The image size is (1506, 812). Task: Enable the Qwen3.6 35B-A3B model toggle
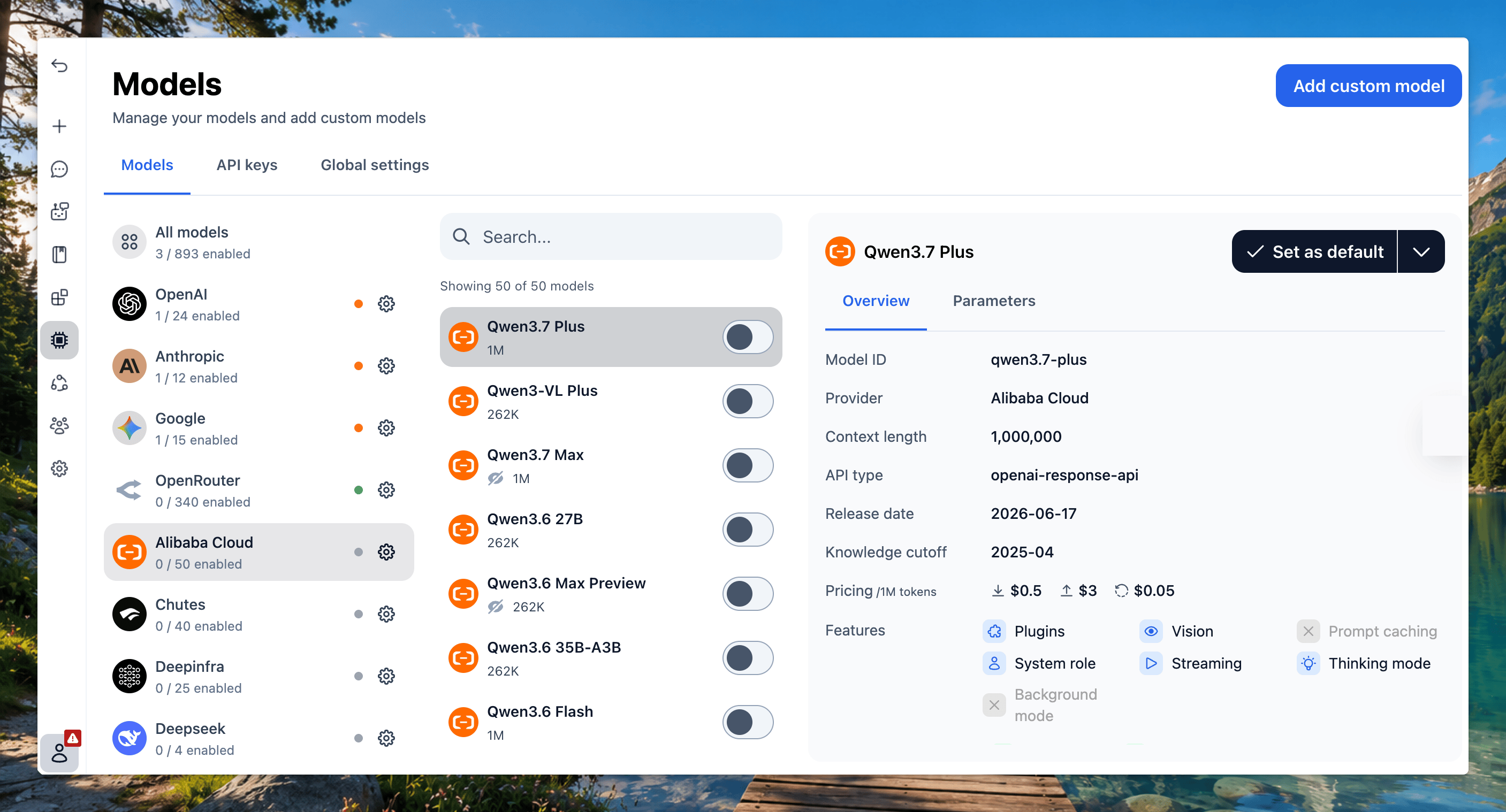click(x=748, y=658)
